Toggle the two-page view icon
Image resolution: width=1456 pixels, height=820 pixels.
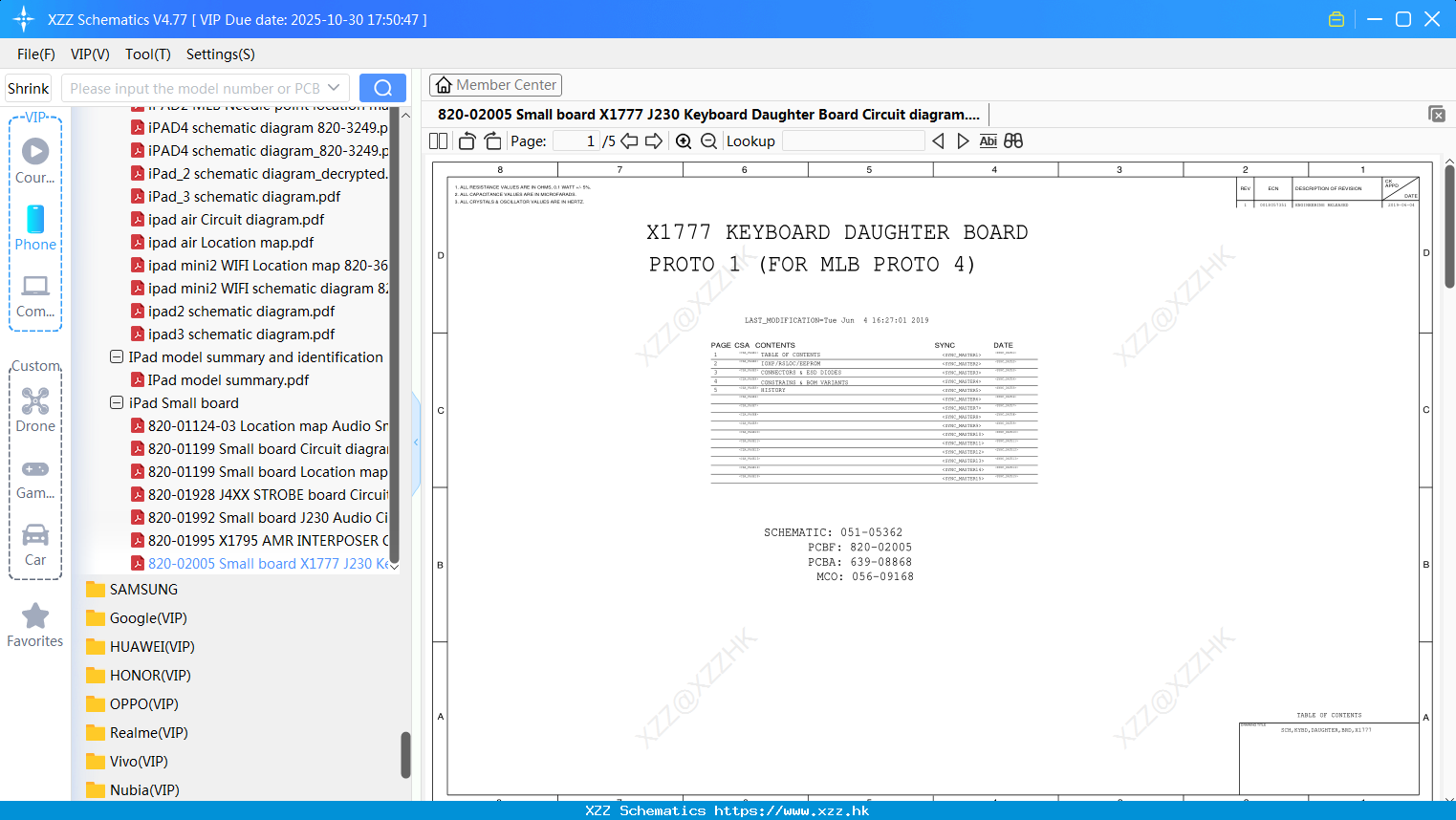tap(438, 141)
